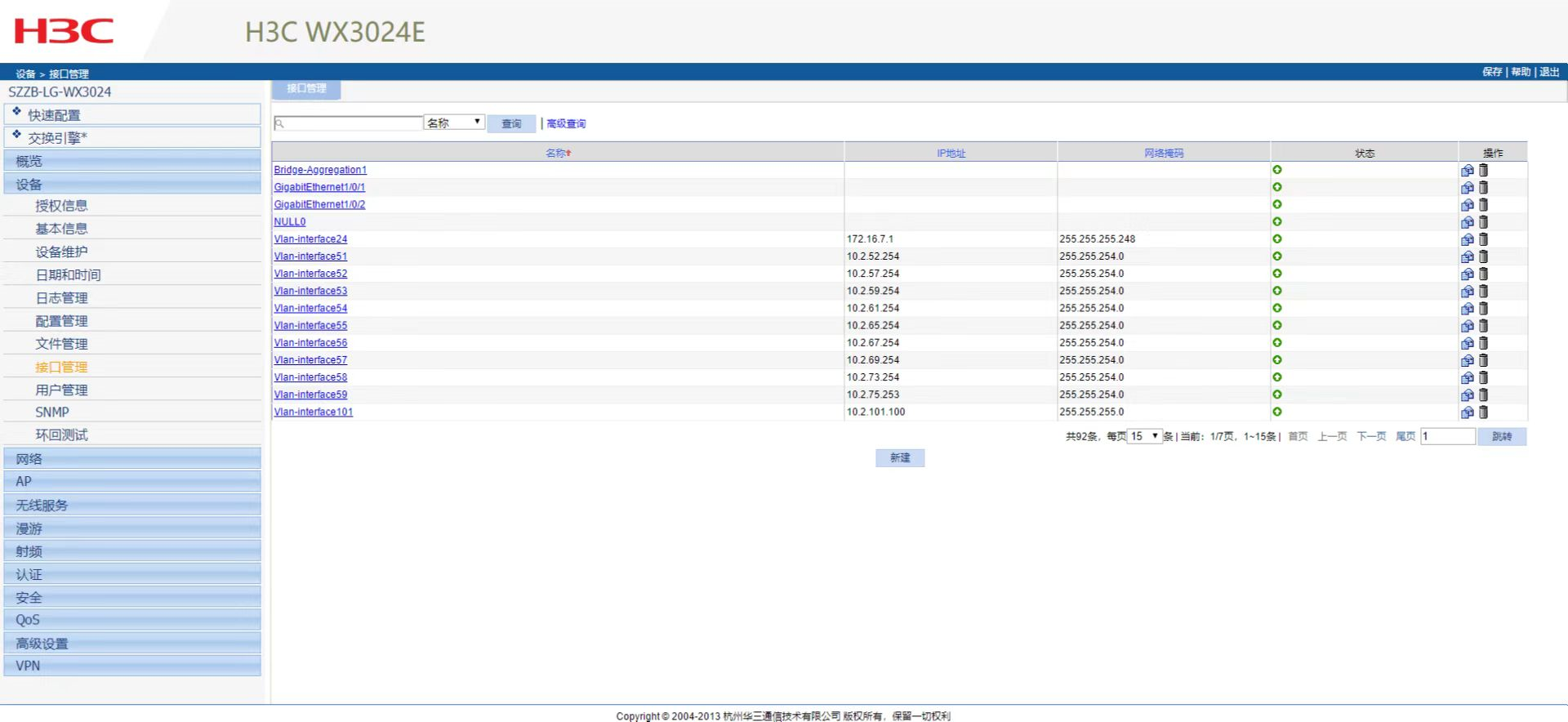Expand the 快速配置 section
1568x722 pixels.
(x=132, y=114)
